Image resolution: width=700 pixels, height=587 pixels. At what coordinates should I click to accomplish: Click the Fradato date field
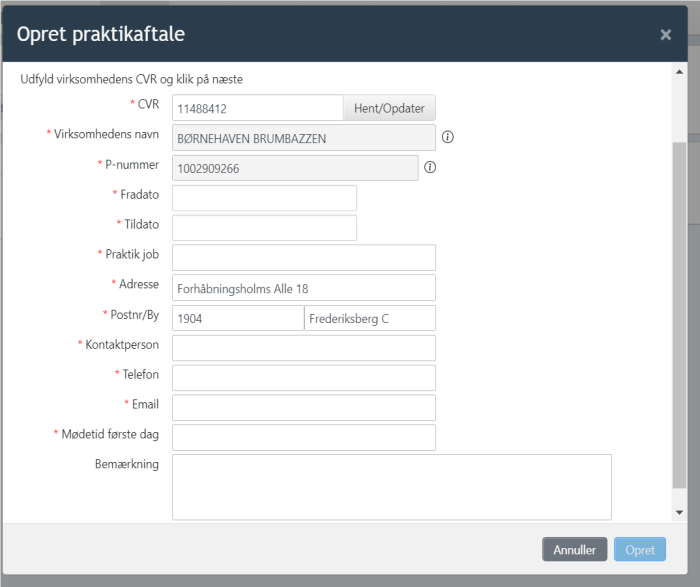click(x=264, y=198)
